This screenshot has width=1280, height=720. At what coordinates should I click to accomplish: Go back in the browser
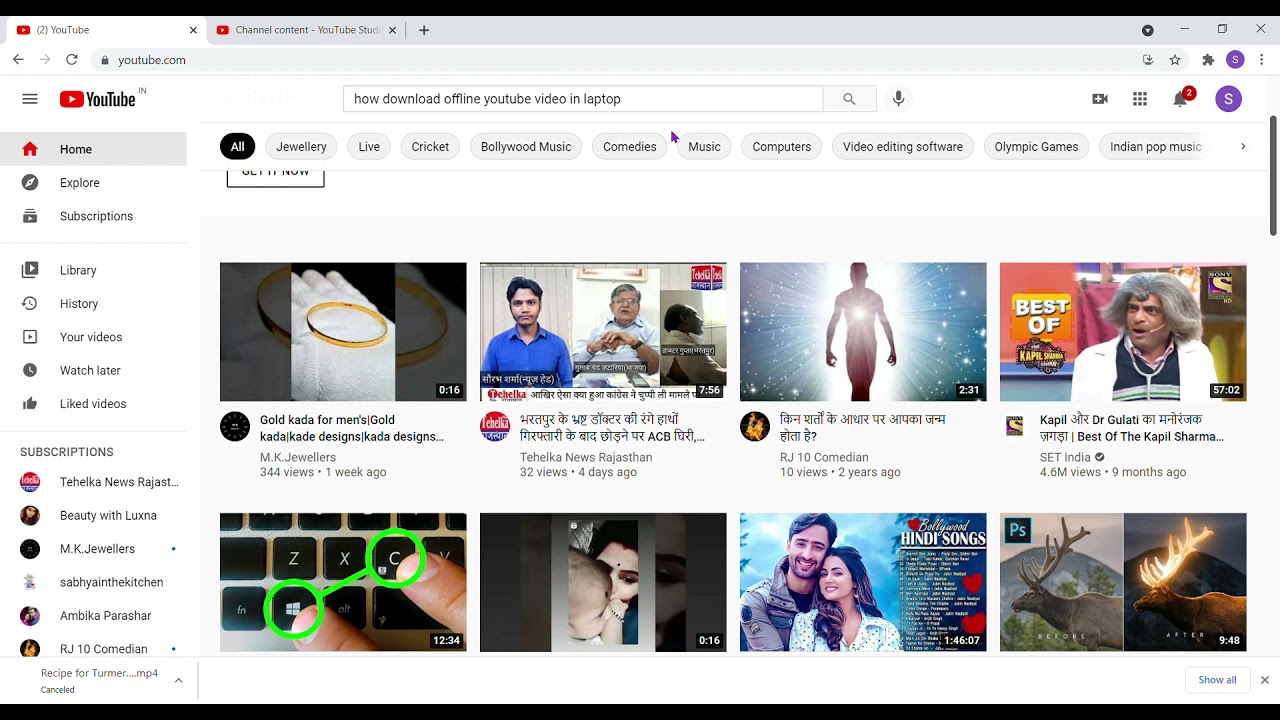(x=18, y=60)
